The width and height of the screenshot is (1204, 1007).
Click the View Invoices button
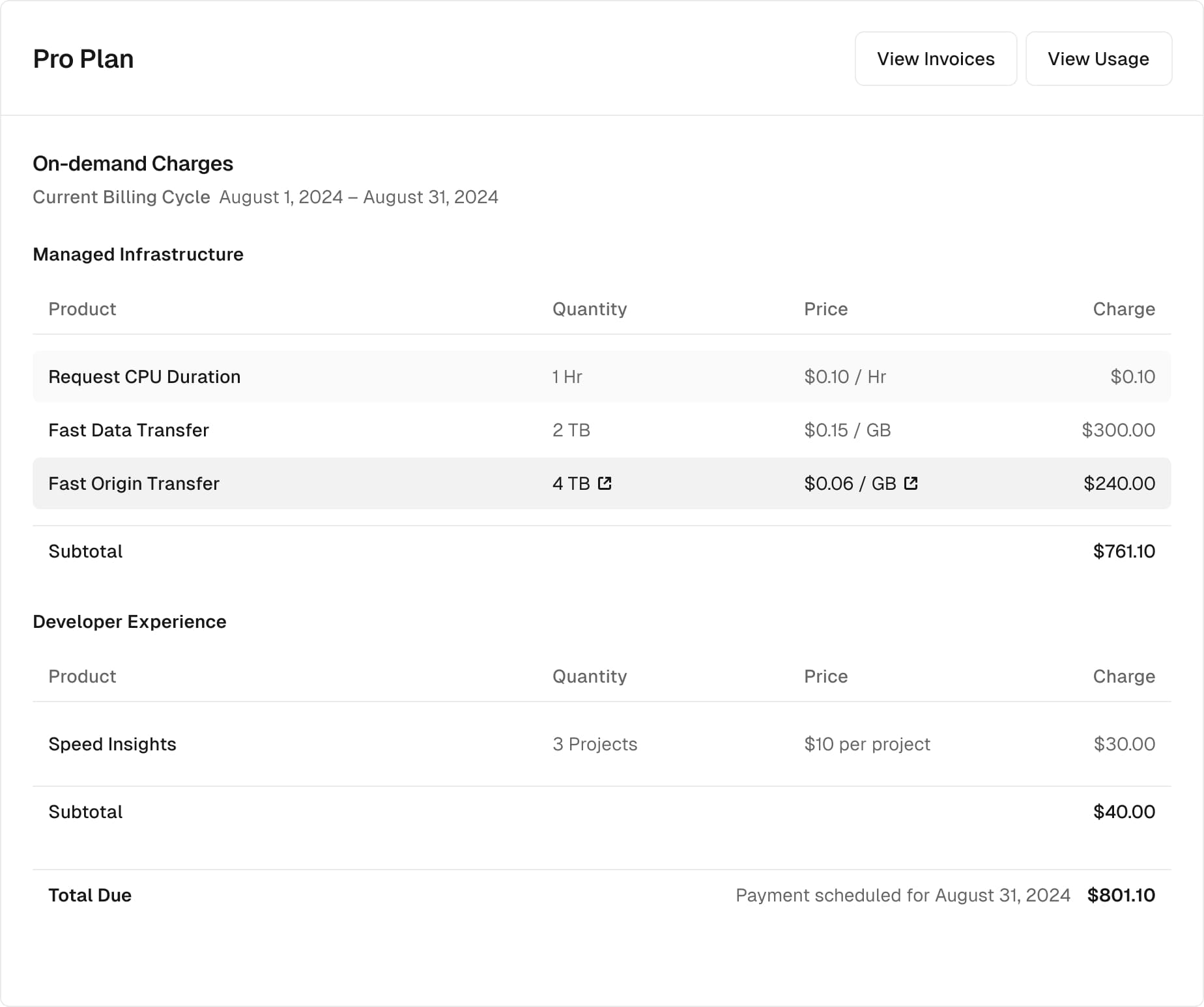coord(935,59)
